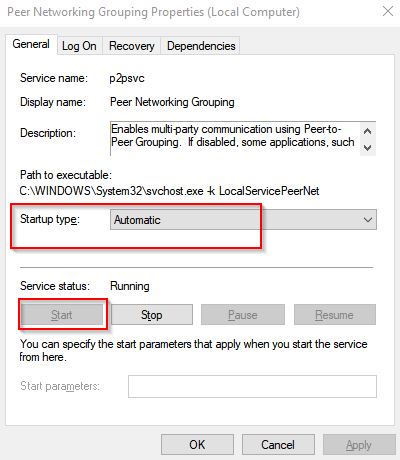Click the Pause service button
400x460 pixels.
tap(243, 315)
